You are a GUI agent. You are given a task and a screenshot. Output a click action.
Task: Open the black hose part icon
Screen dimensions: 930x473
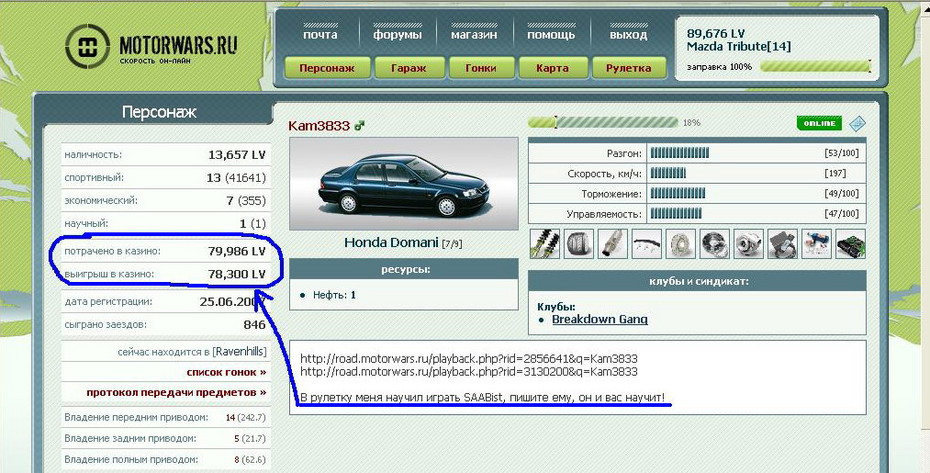click(x=646, y=243)
